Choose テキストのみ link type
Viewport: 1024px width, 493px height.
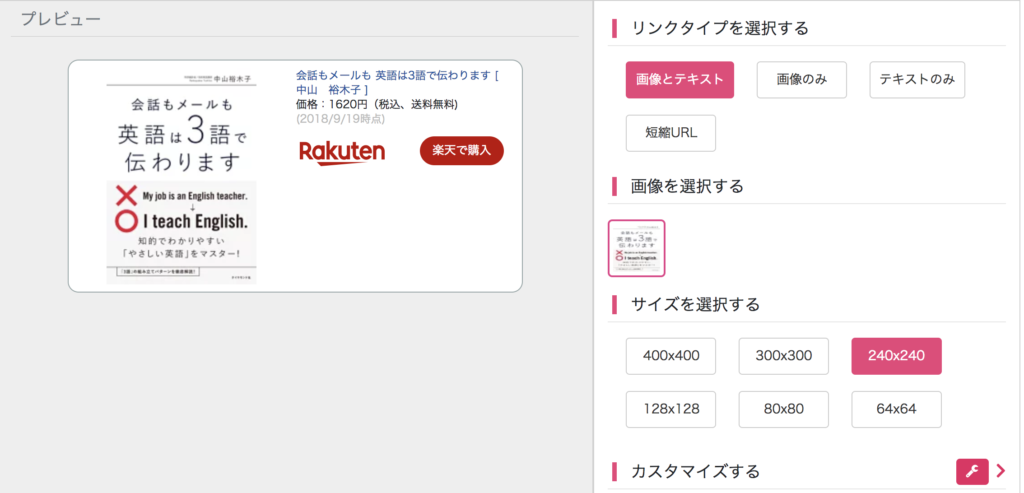917,80
